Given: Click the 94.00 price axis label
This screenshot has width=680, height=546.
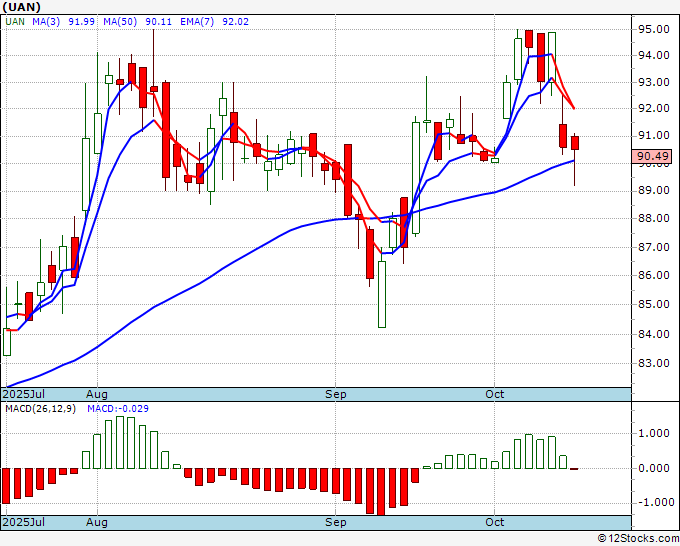Looking at the screenshot, I should (x=654, y=55).
